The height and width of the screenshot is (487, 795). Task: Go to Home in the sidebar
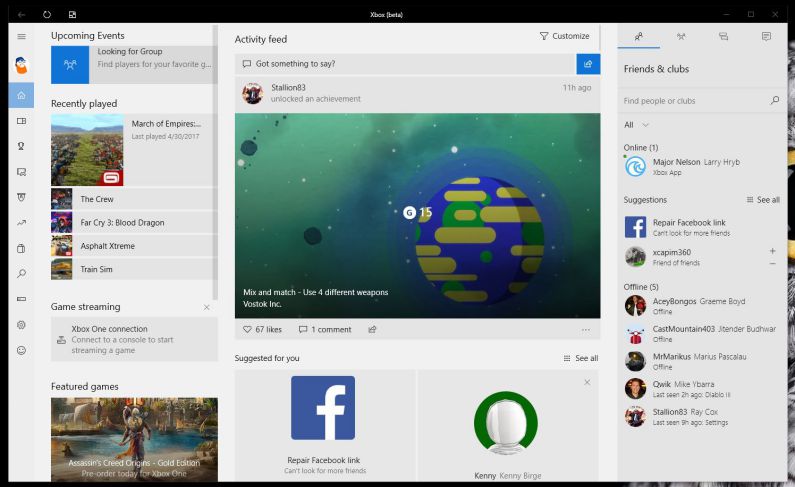click(21, 95)
